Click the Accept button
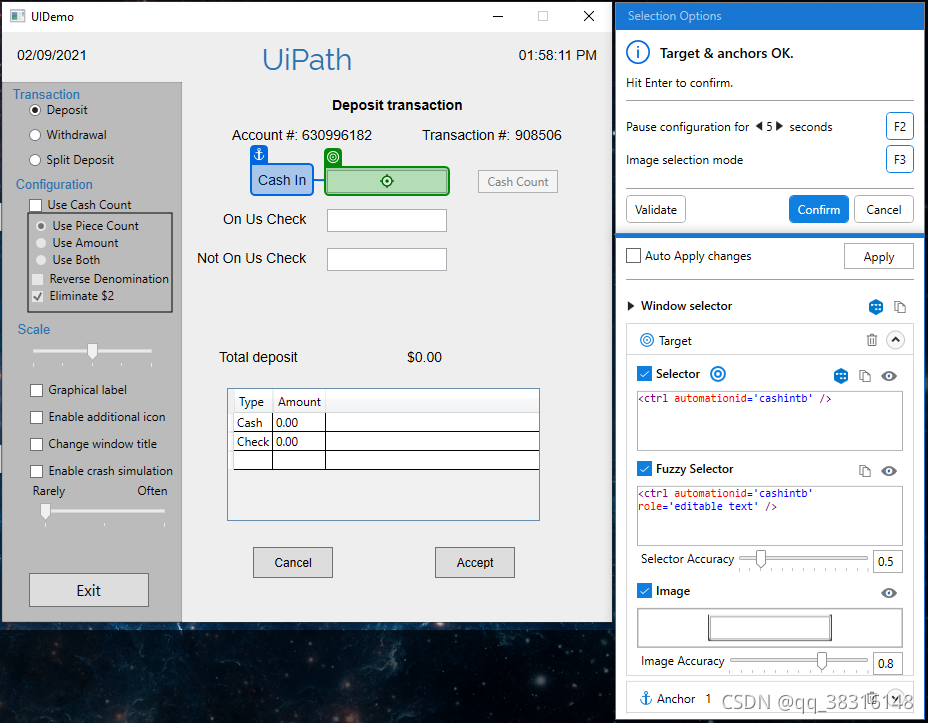928x723 pixels. [475, 563]
